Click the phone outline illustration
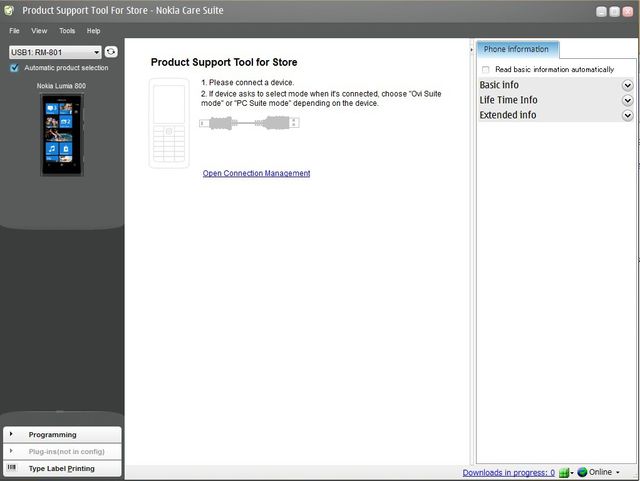This screenshot has height=481, width=640. pos(168,124)
